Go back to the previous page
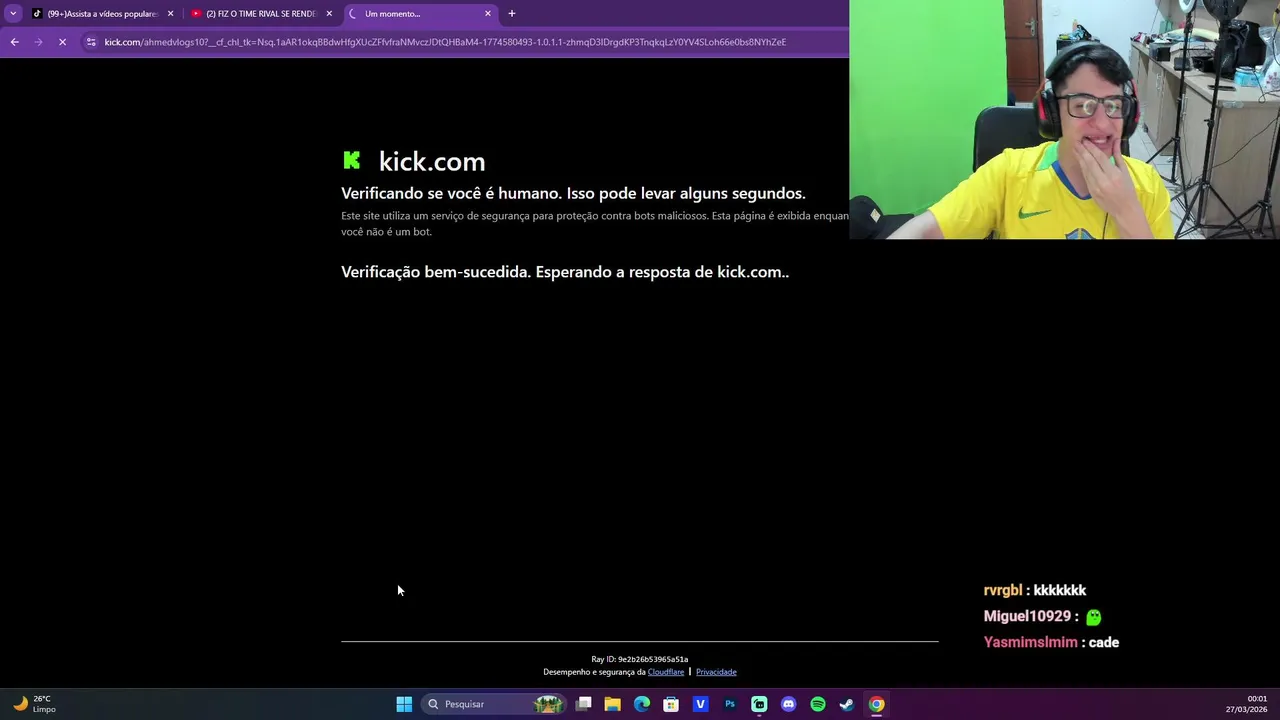This screenshot has width=1280, height=720. pyautogui.click(x=14, y=42)
